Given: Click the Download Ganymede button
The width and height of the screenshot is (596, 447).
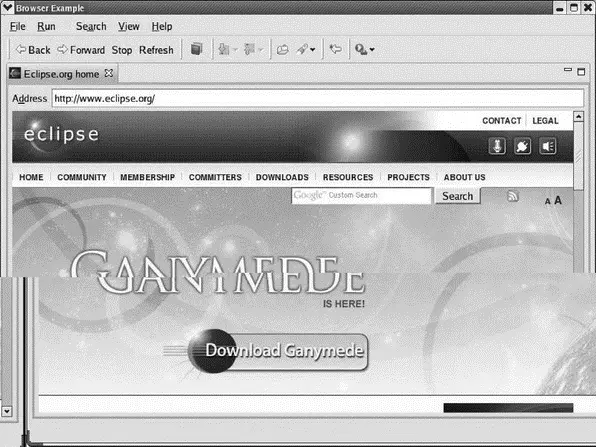Looking at the screenshot, I should (277, 351).
